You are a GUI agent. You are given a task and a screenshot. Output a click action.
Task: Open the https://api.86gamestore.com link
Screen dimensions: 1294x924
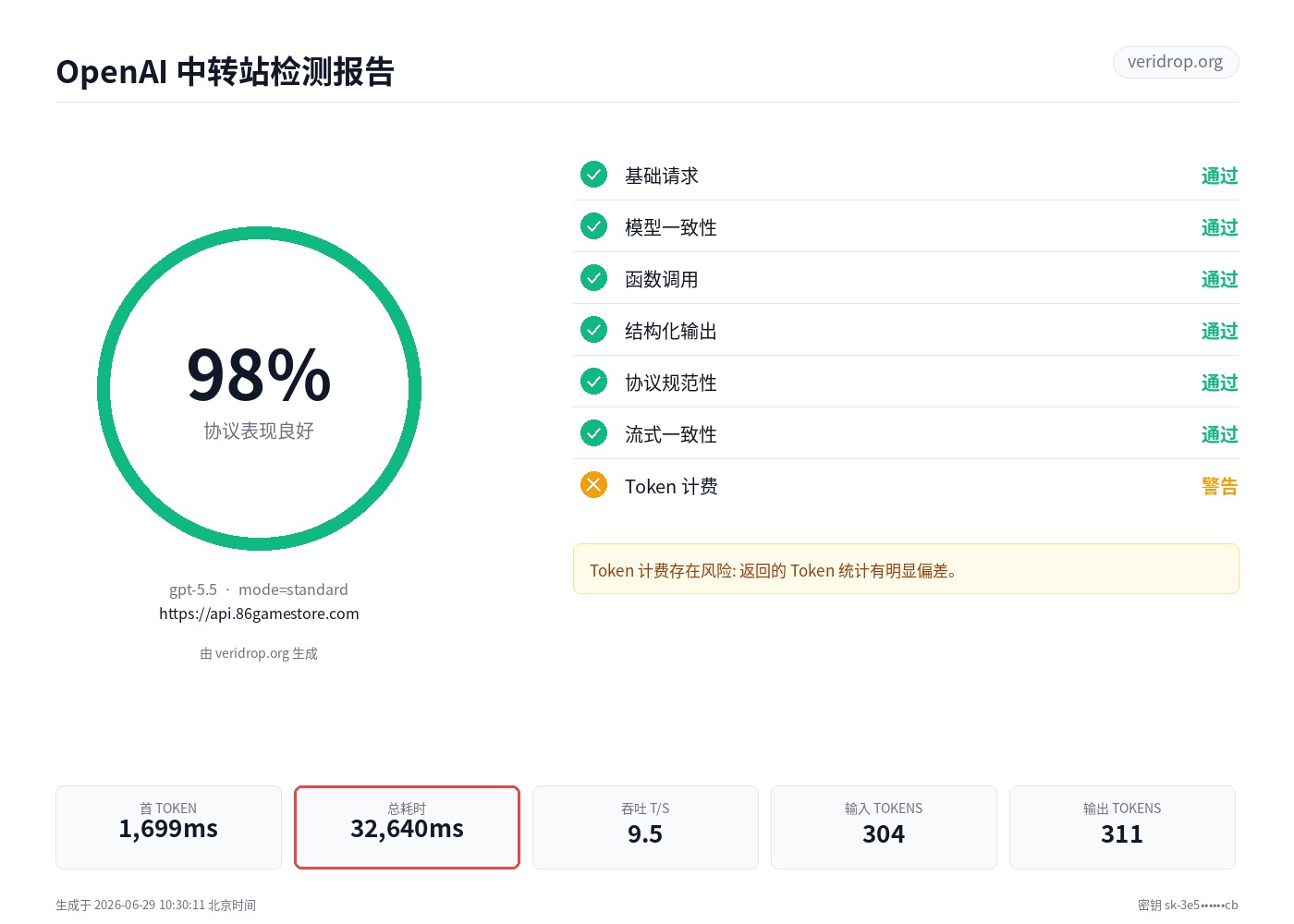[x=259, y=614]
